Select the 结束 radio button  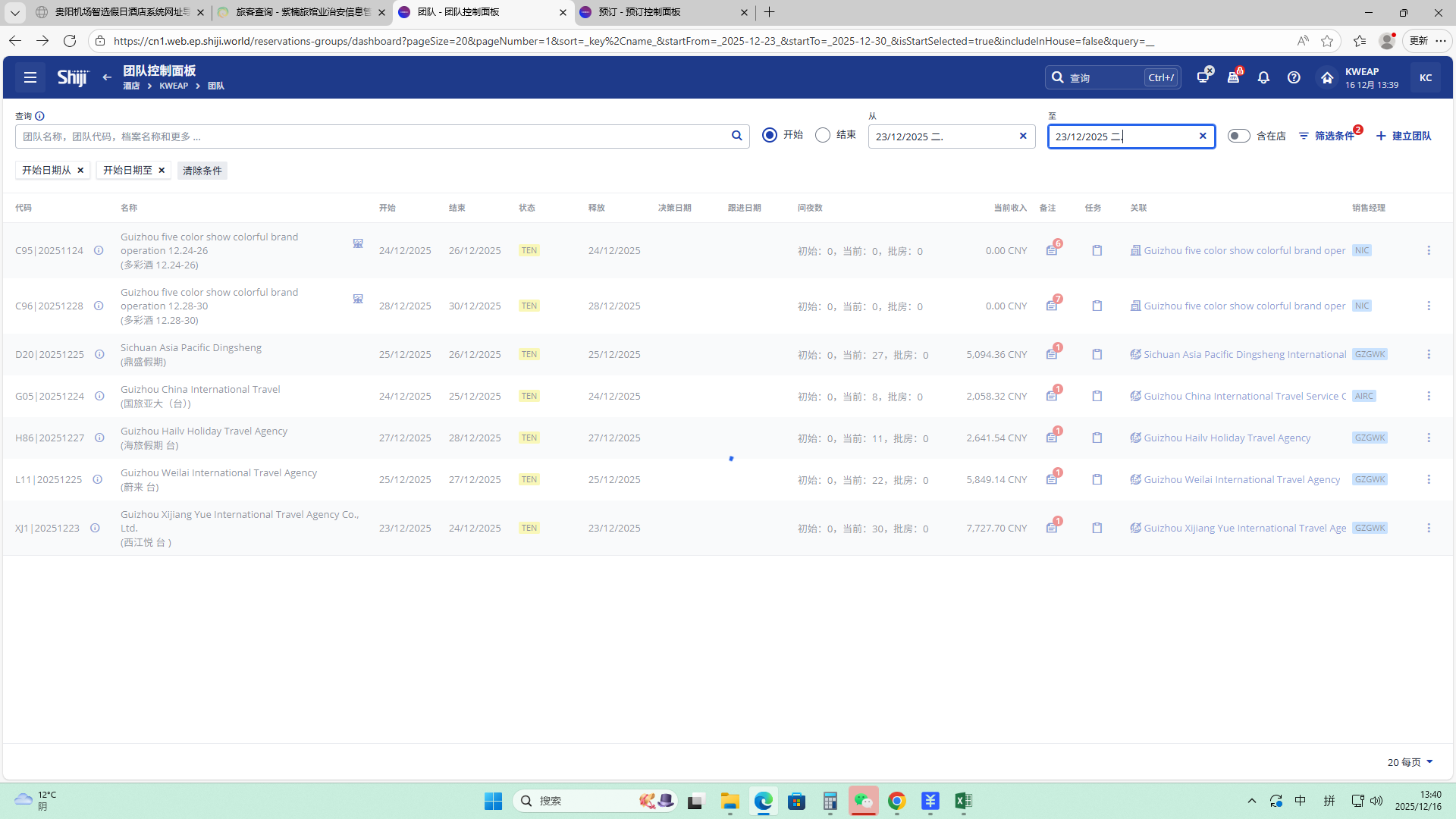tap(823, 135)
